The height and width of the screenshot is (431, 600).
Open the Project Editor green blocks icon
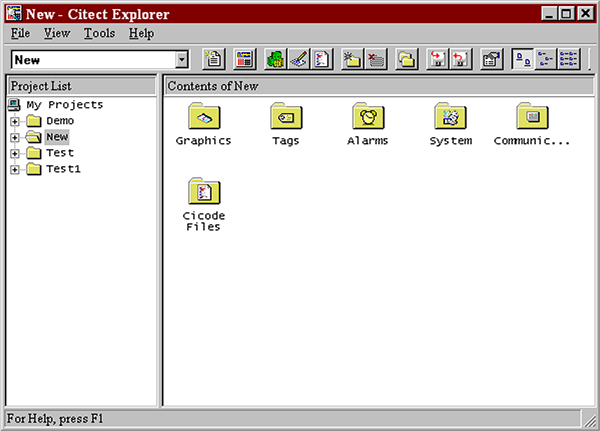point(276,59)
